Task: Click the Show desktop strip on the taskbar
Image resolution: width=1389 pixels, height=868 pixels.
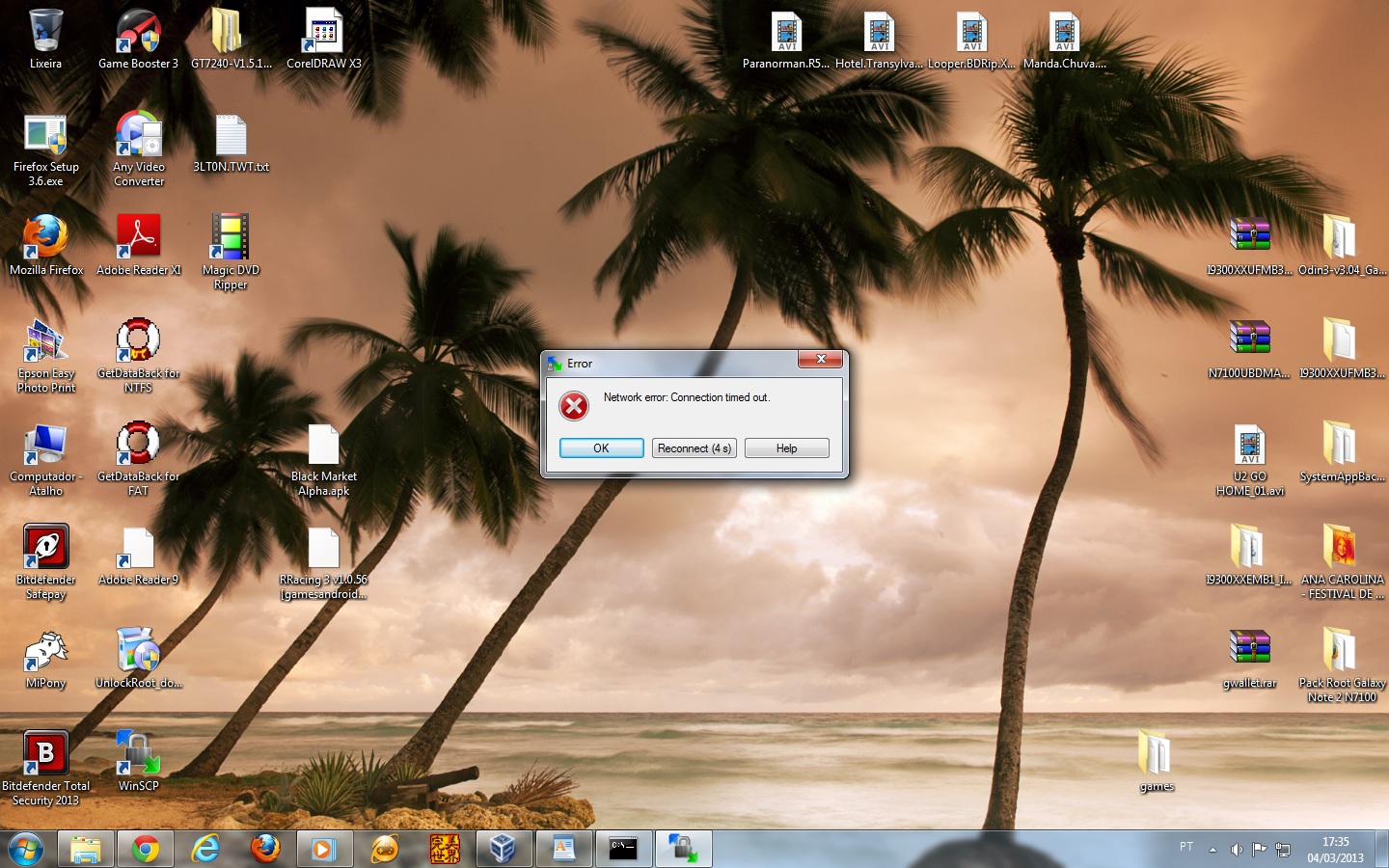Action: point(1382,850)
